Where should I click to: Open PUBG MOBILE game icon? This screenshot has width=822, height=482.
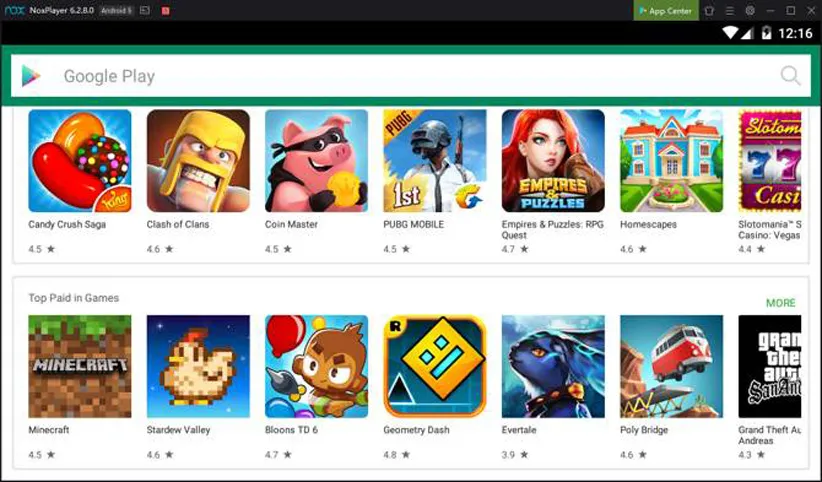(x=435, y=160)
